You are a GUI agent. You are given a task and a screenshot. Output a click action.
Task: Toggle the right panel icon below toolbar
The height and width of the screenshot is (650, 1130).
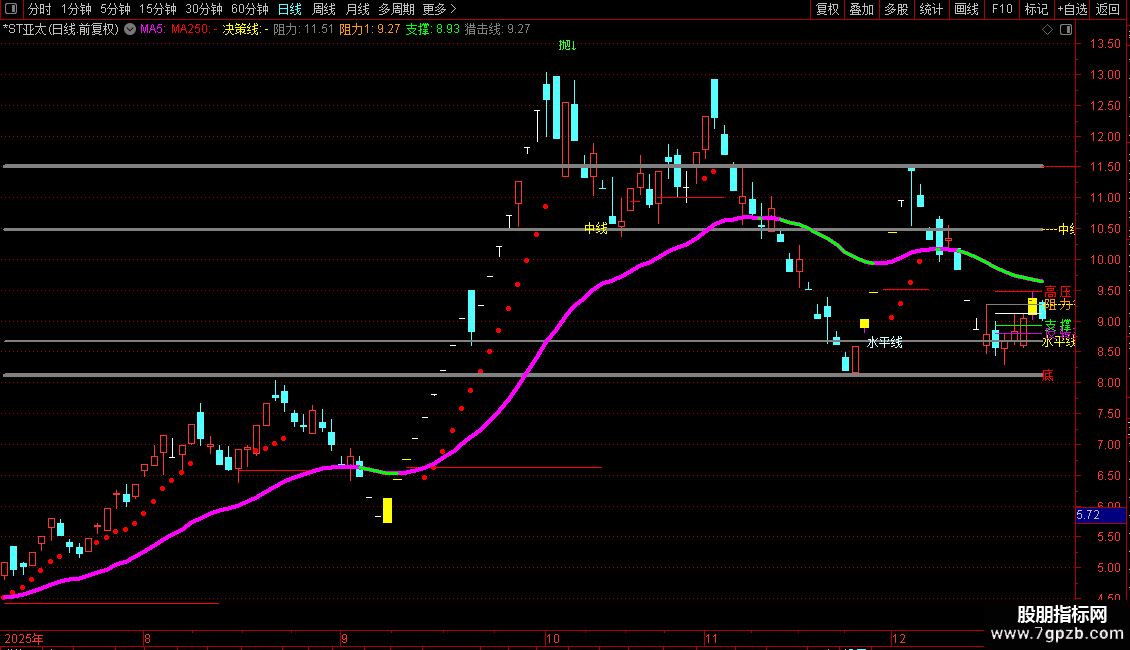pyautogui.click(x=1066, y=30)
